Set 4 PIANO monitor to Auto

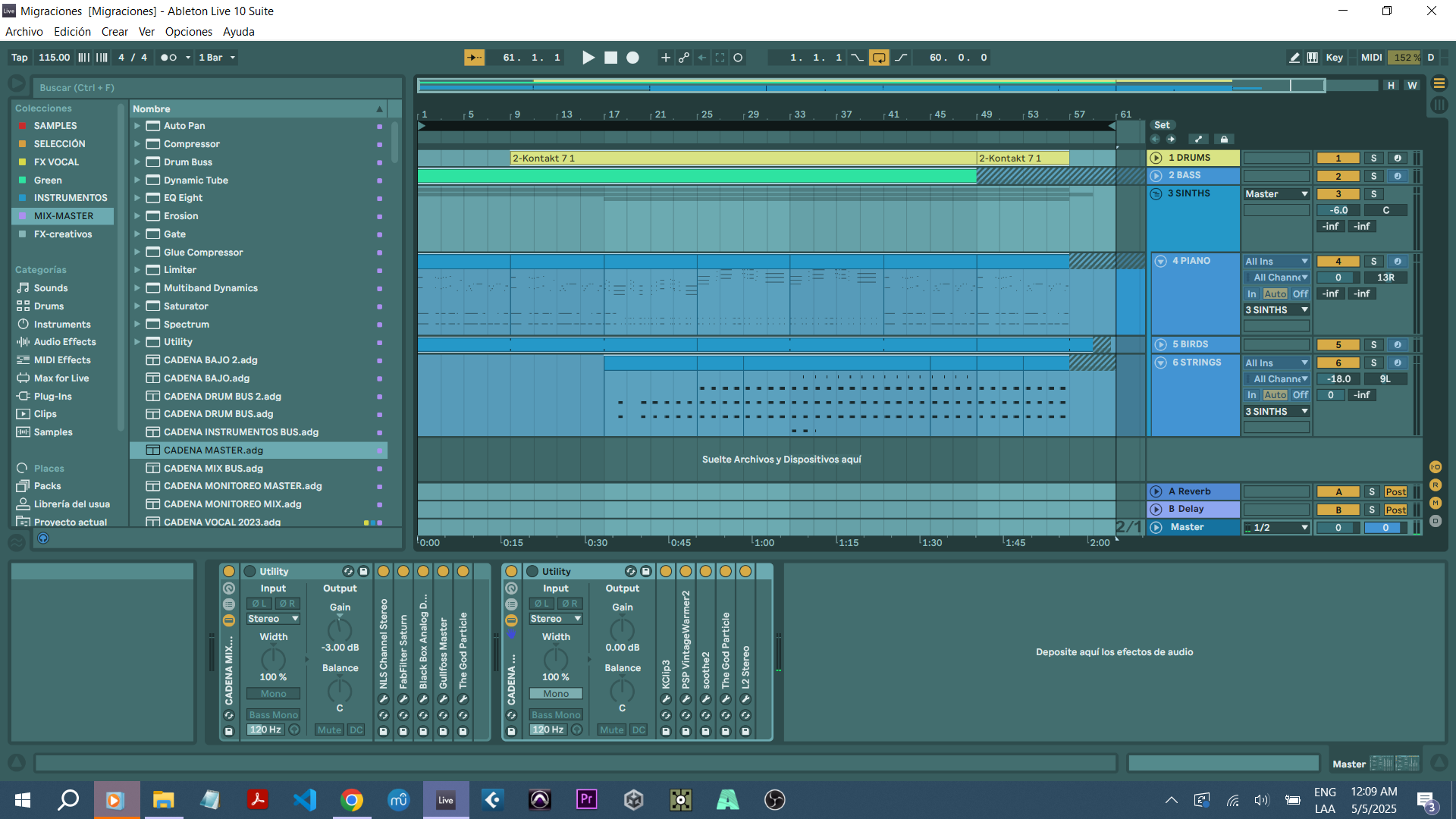[x=1275, y=294]
